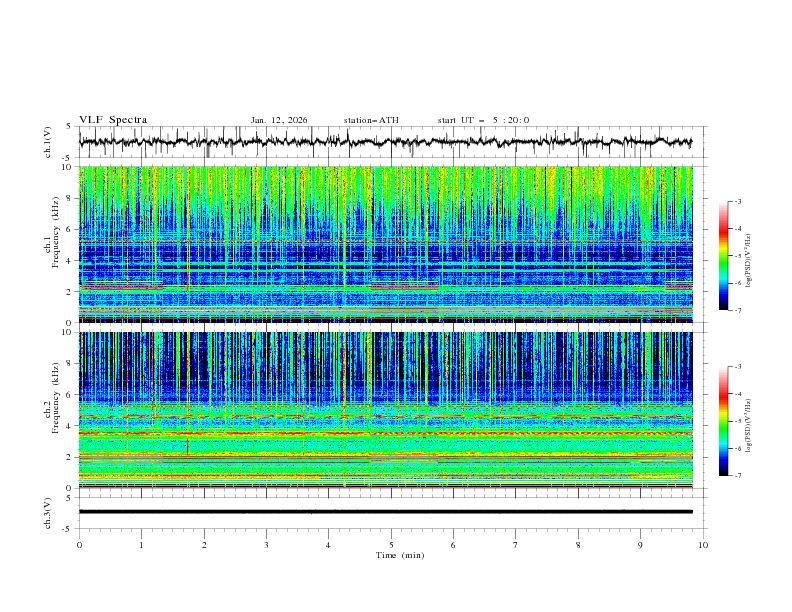
Task: Click the ch.1 voltage waveform trace
Action: 385,142
